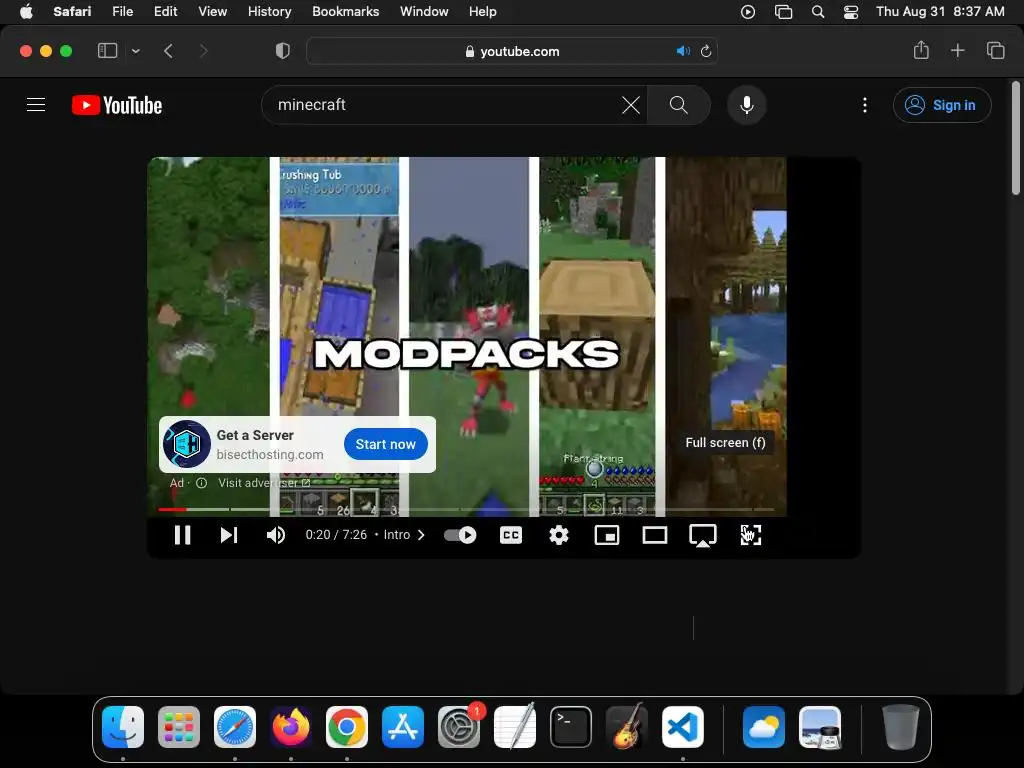1024x768 pixels.
Task: Open YouTube settings three-dot menu
Action: tap(865, 105)
